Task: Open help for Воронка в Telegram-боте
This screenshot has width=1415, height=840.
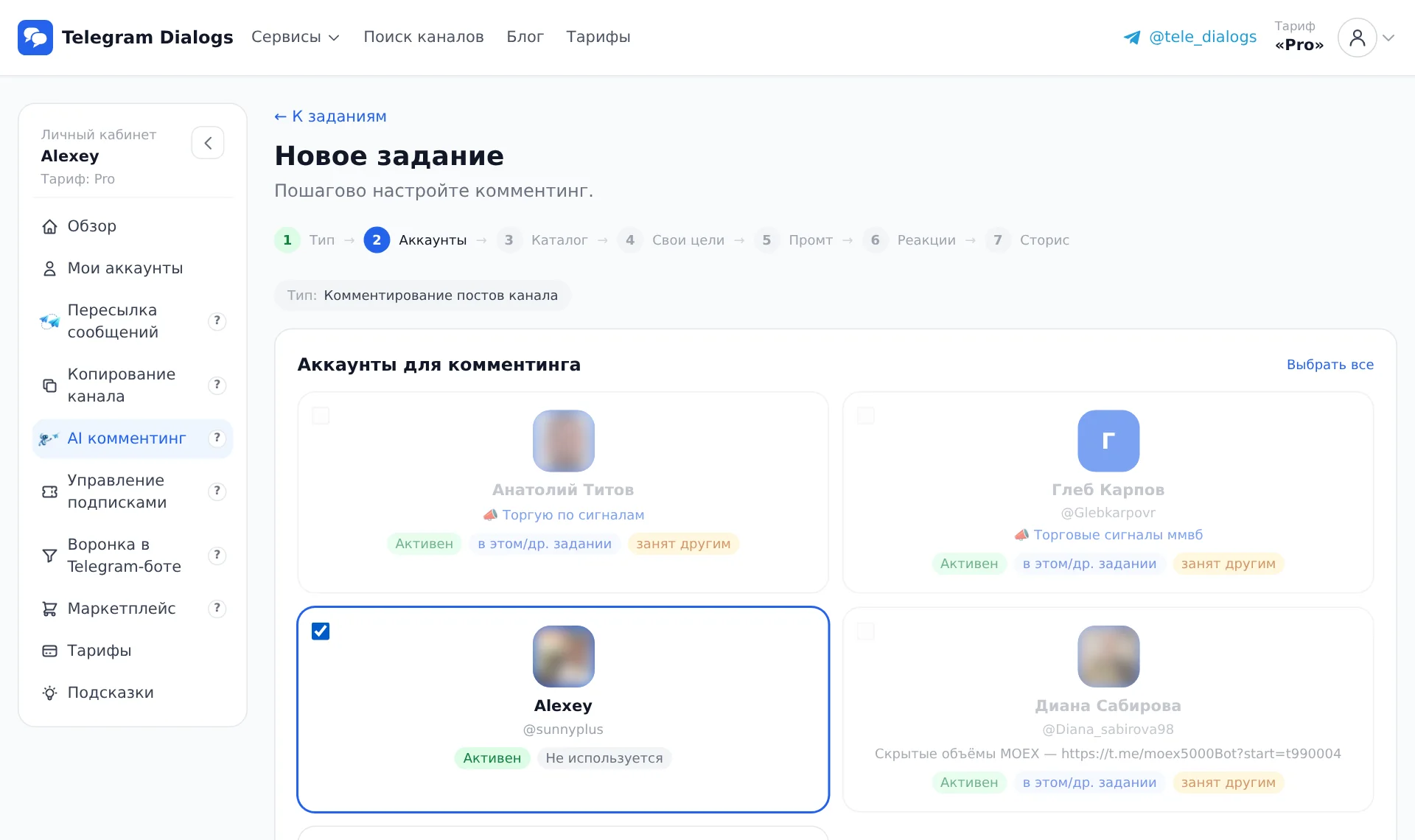Action: (217, 555)
